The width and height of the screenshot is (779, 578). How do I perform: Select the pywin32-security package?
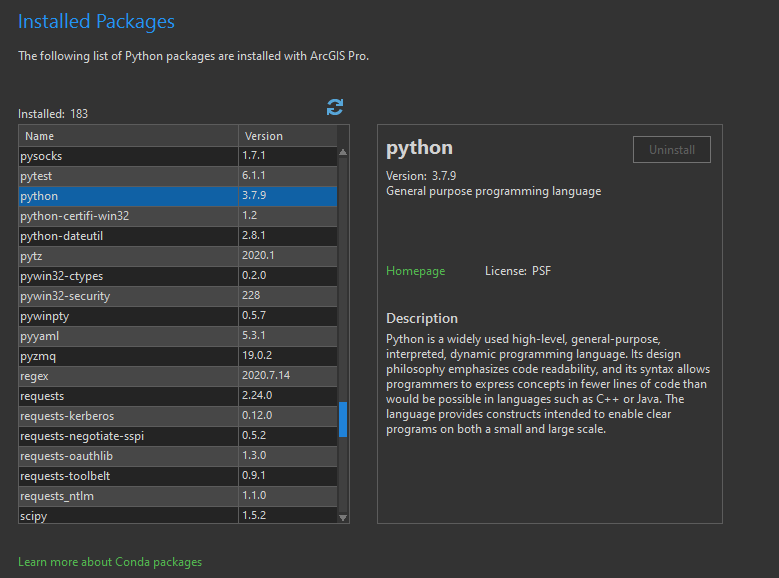point(178,296)
